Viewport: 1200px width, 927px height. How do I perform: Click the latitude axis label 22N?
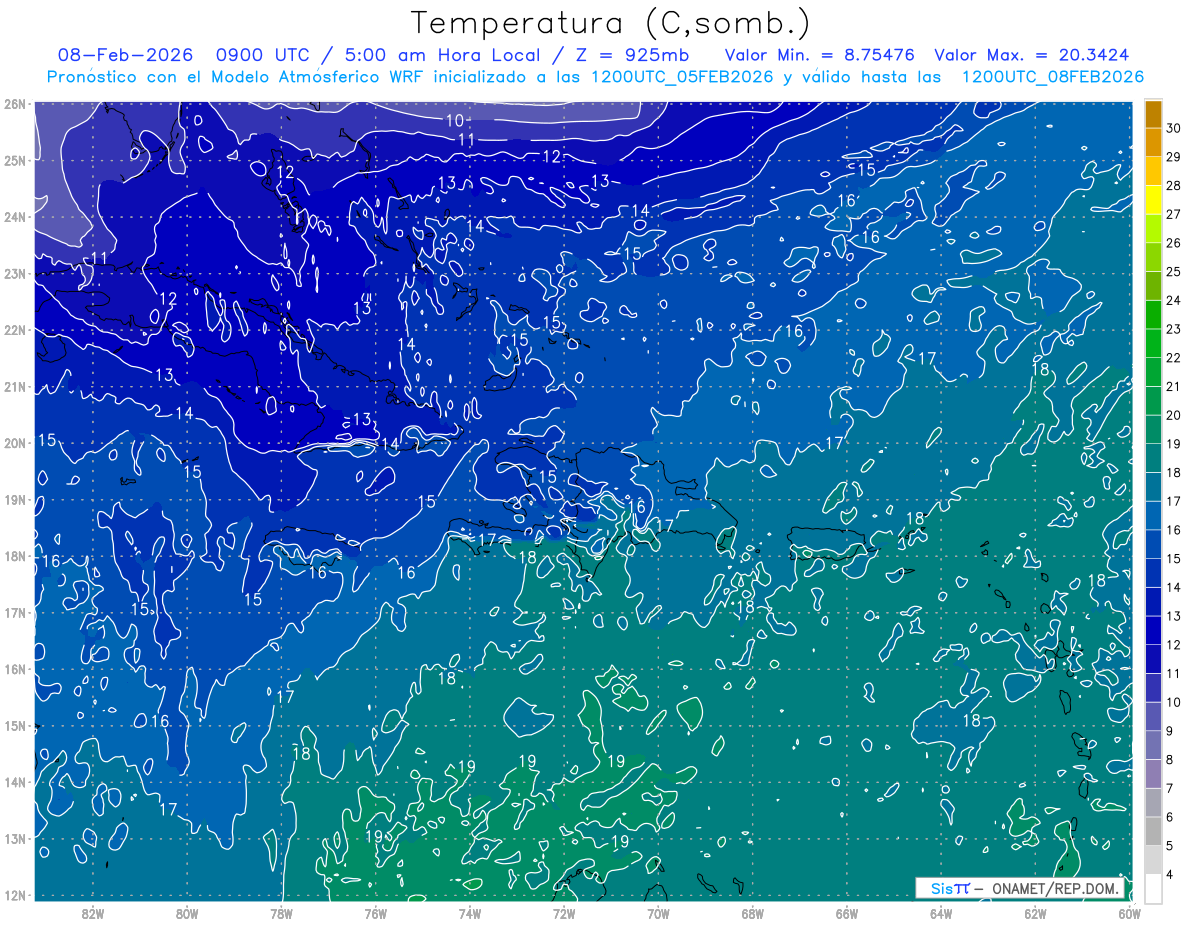(14, 329)
